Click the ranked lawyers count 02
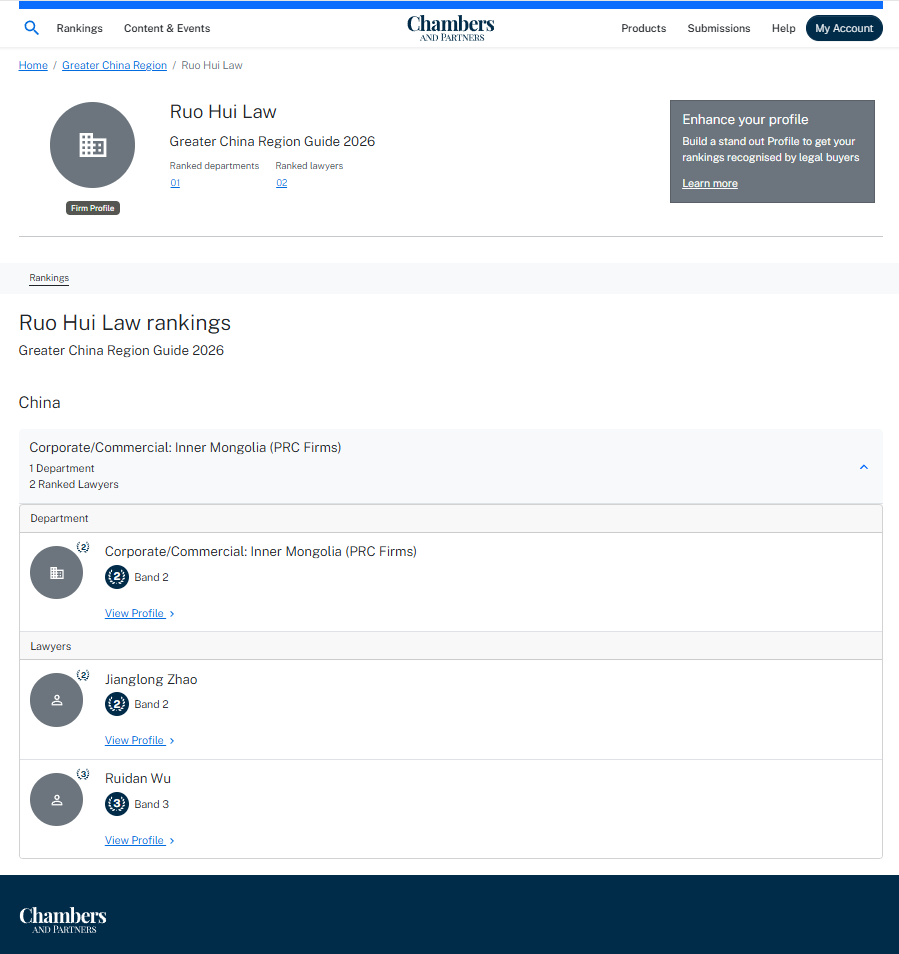899x954 pixels. [281, 183]
